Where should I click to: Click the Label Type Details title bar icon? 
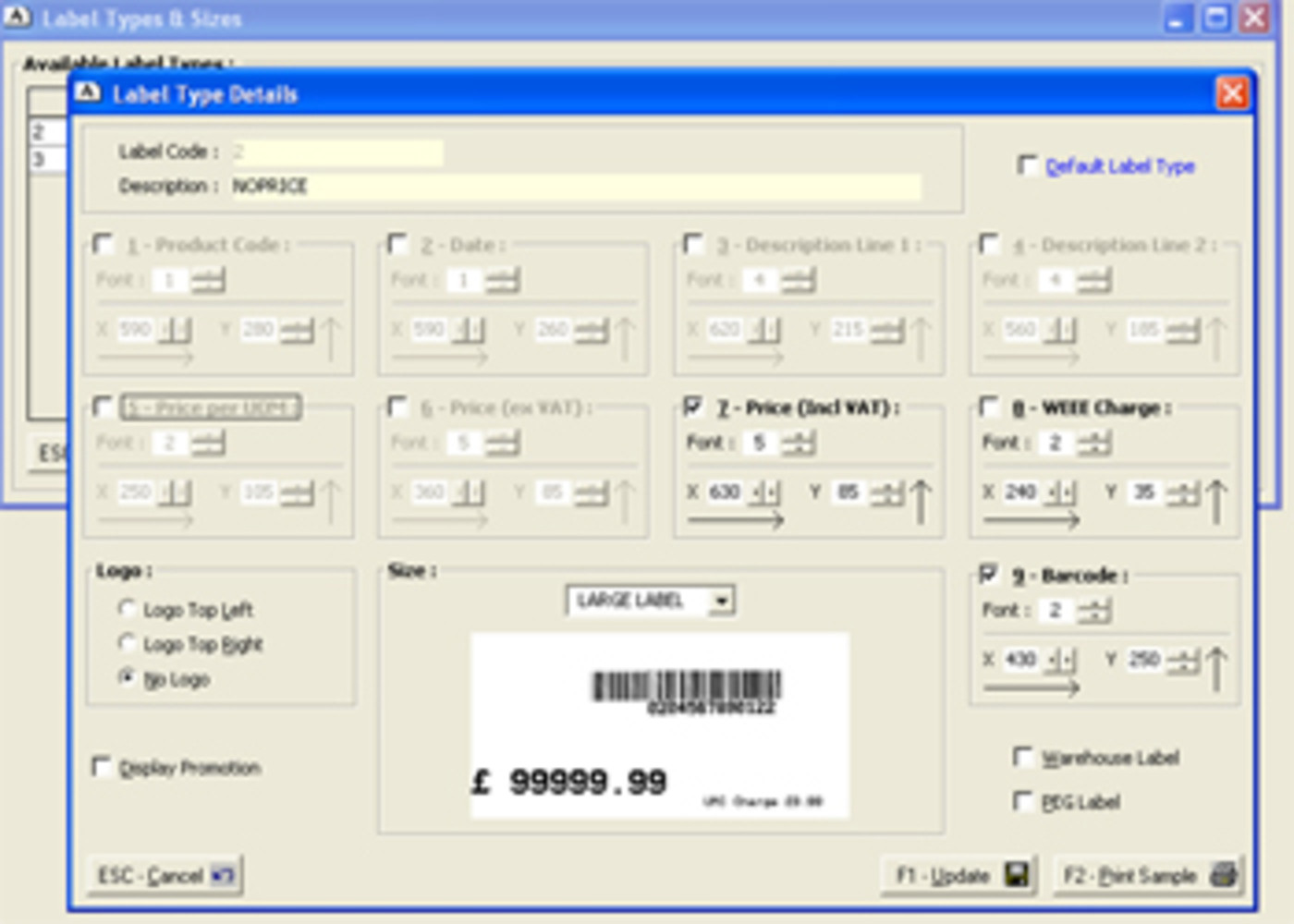(x=88, y=92)
